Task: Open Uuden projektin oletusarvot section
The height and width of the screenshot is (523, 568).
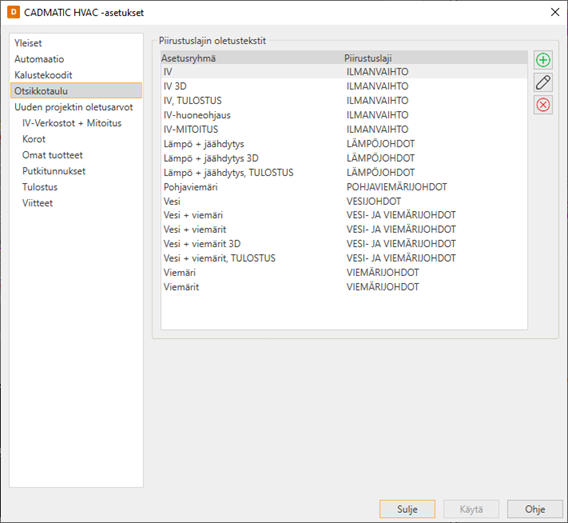Action: point(74,107)
